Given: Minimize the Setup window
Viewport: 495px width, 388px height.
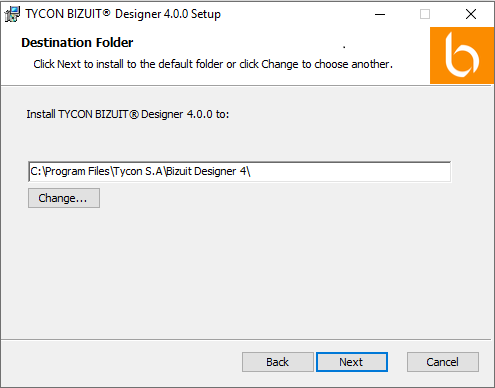Looking at the screenshot, I should 380,14.
